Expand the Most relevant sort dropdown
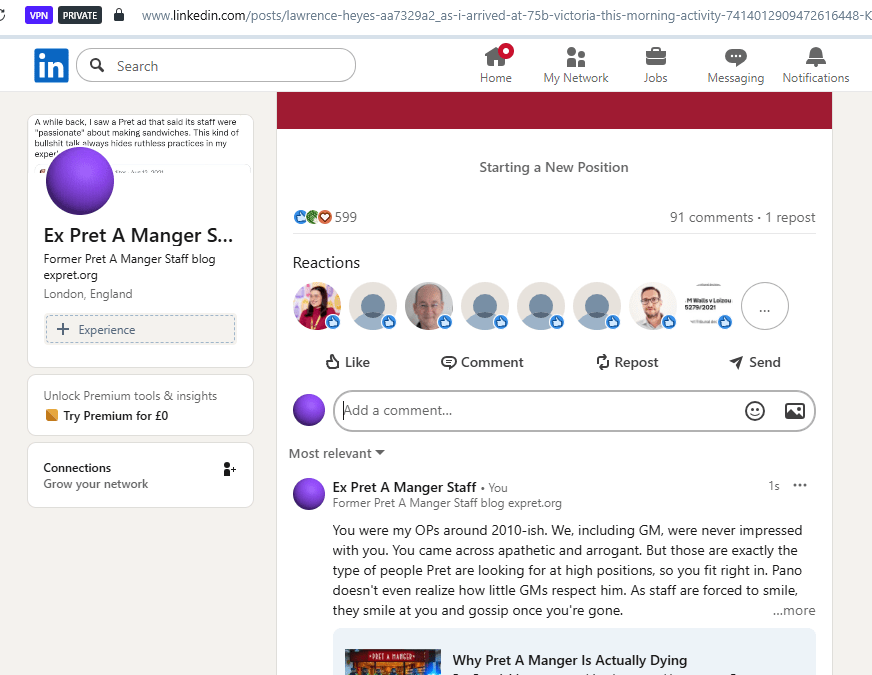This screenshot has height=675, width=872. [x=337, y=453]
